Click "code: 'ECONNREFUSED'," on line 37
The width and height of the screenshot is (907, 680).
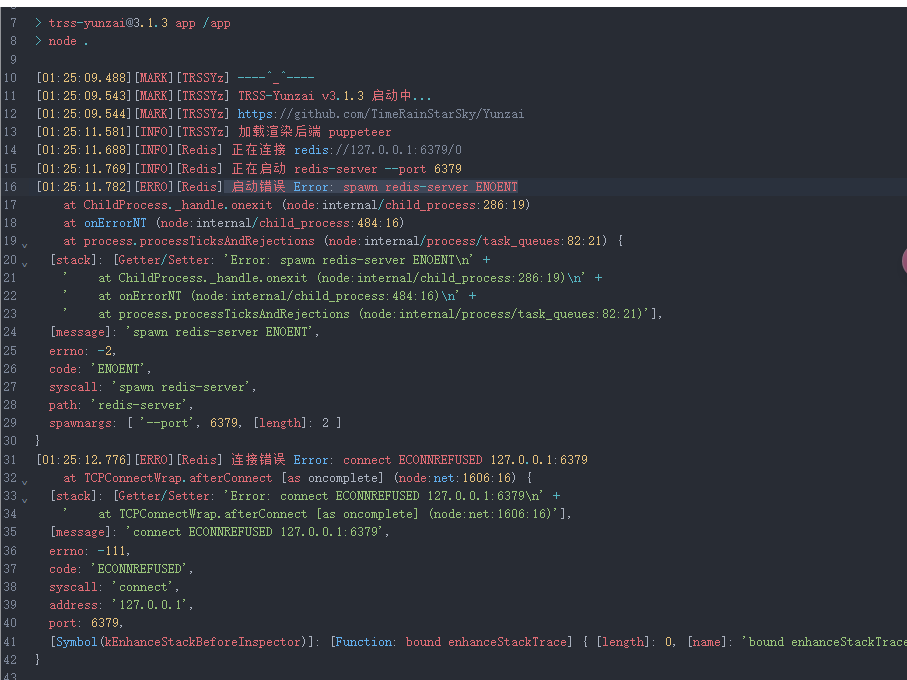click(121, 569)
